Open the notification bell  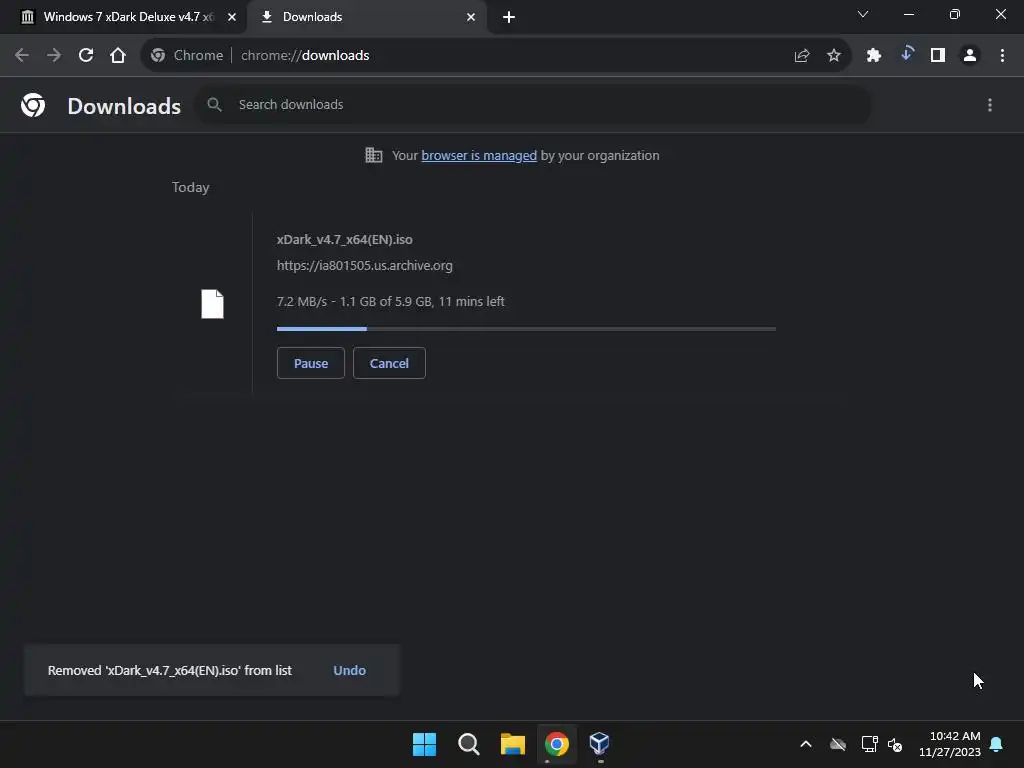pos(997,744)
